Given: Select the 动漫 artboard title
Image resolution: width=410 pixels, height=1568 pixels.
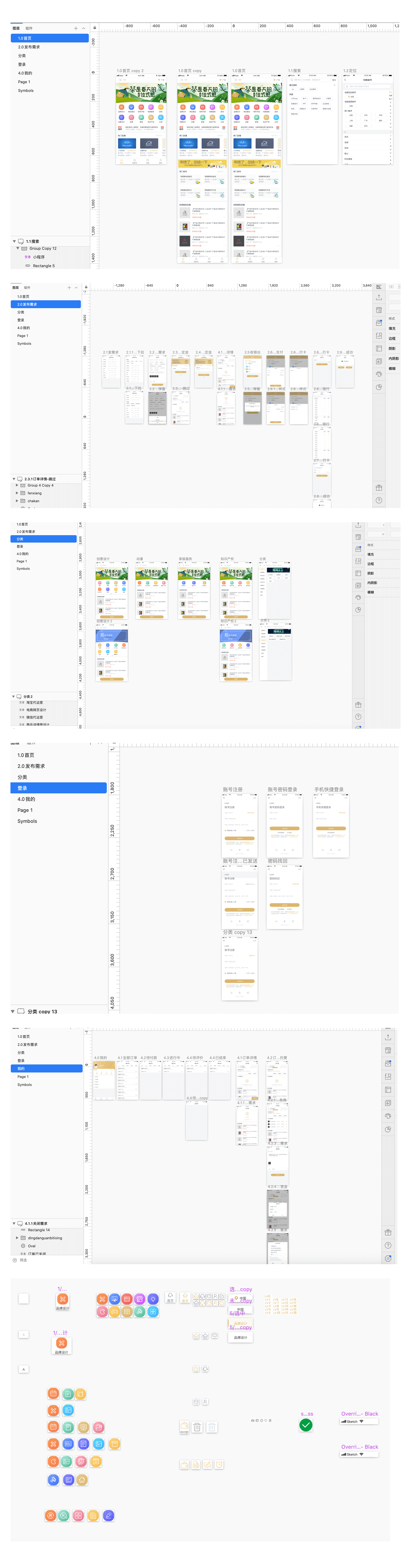Looking at the screenshot, I should [x=140, y=559].
